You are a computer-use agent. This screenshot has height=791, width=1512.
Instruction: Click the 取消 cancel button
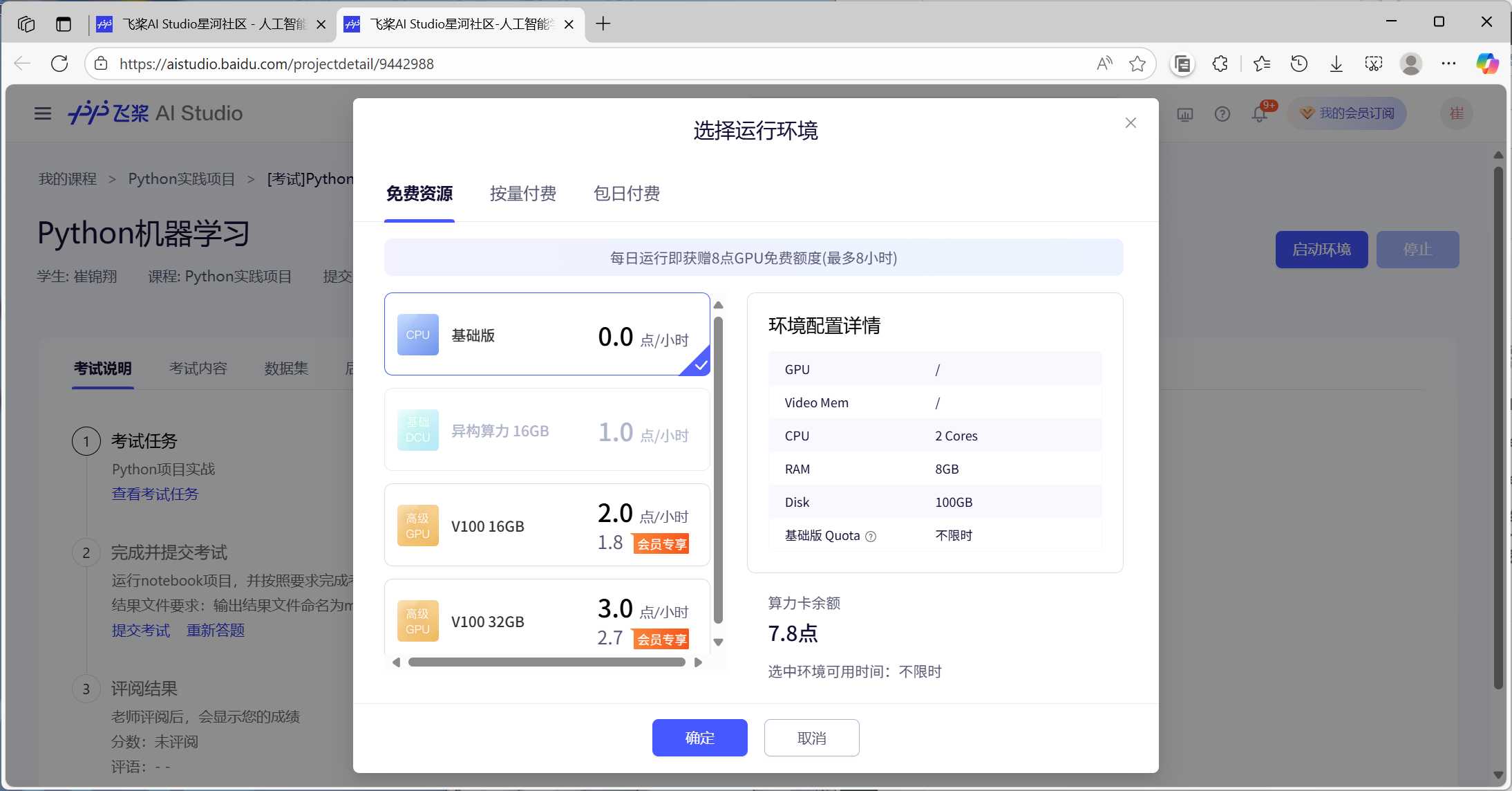(x=811, y=738)
